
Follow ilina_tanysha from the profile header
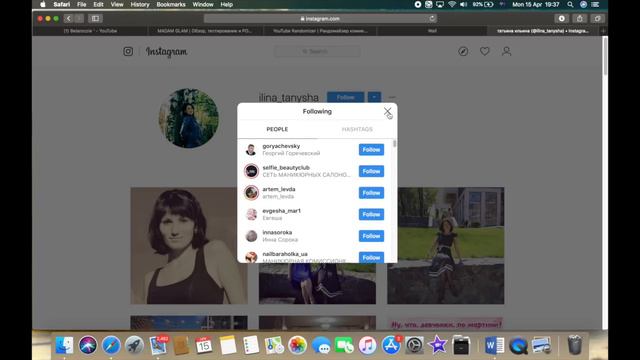345,98
